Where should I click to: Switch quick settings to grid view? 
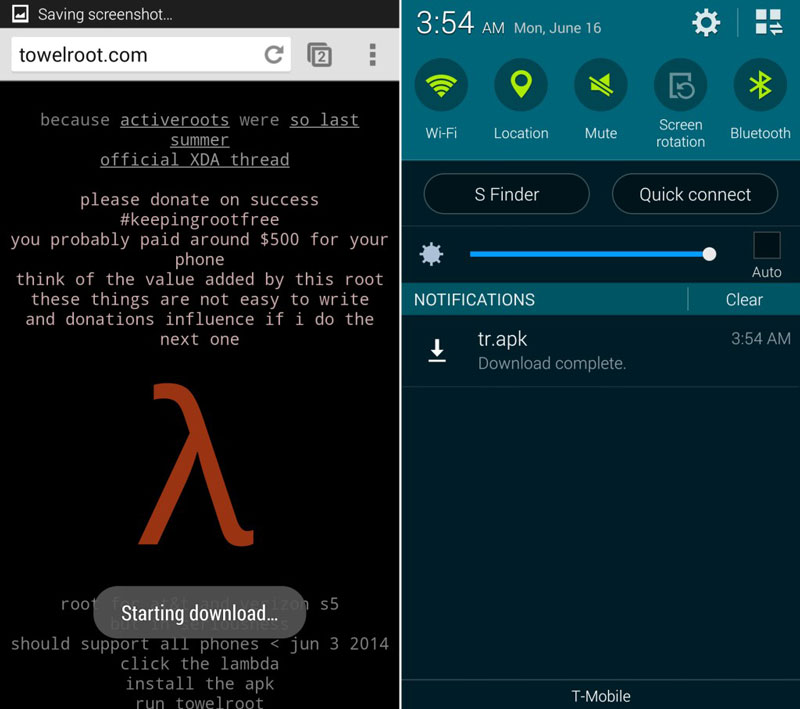[x=768, y=22]
